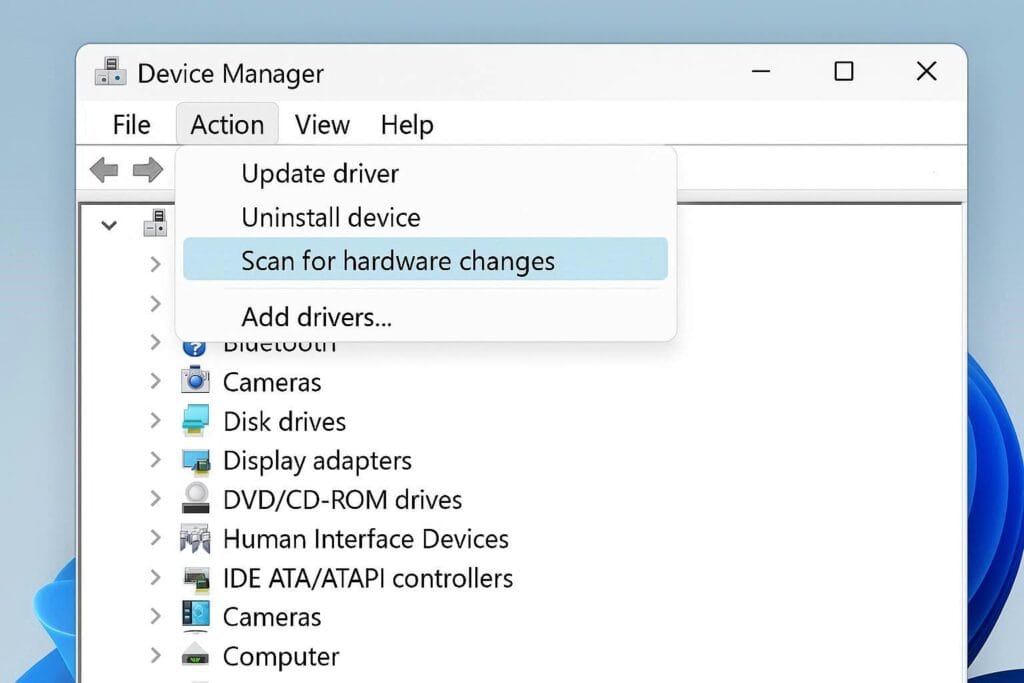Expand the Disk drives category
Image resolution: width=1024 pixels, height=683 pixels.
pos(155,421)
